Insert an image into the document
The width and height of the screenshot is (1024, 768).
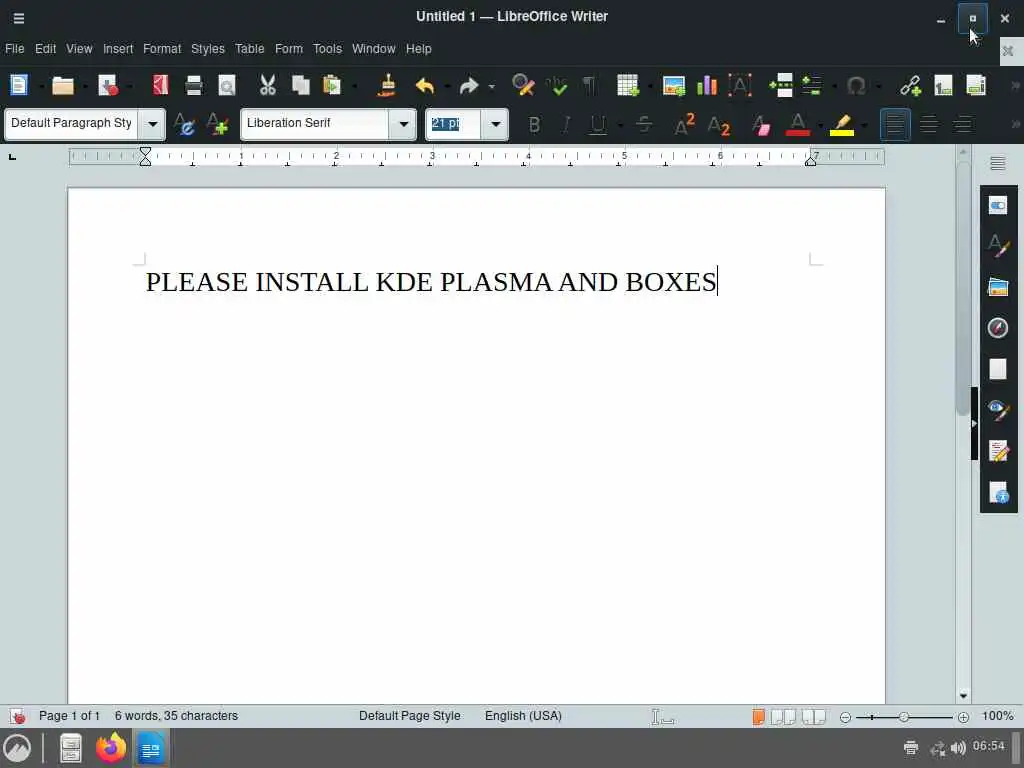pyautogui.click(x=673, y=86)
